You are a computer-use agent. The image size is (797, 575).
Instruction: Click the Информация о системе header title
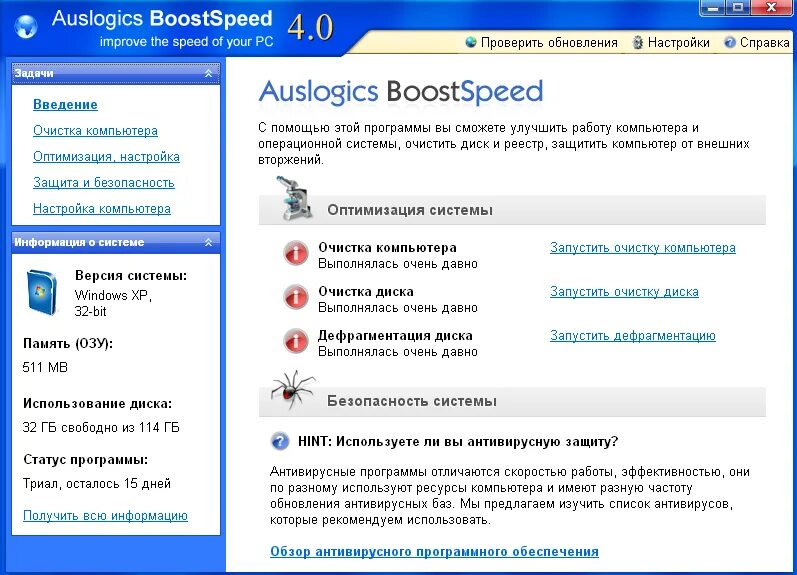pyautogui.click(x=79, y=242)
